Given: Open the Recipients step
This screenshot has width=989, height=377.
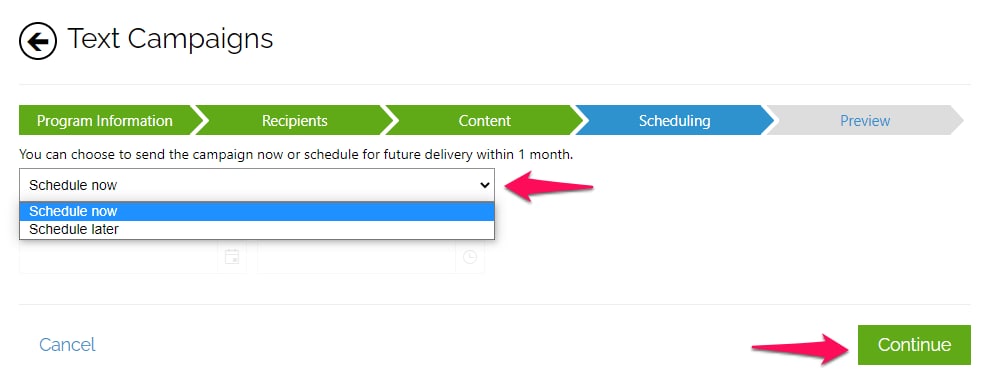Looking at the screenshot, I should [x=295, y=120].
